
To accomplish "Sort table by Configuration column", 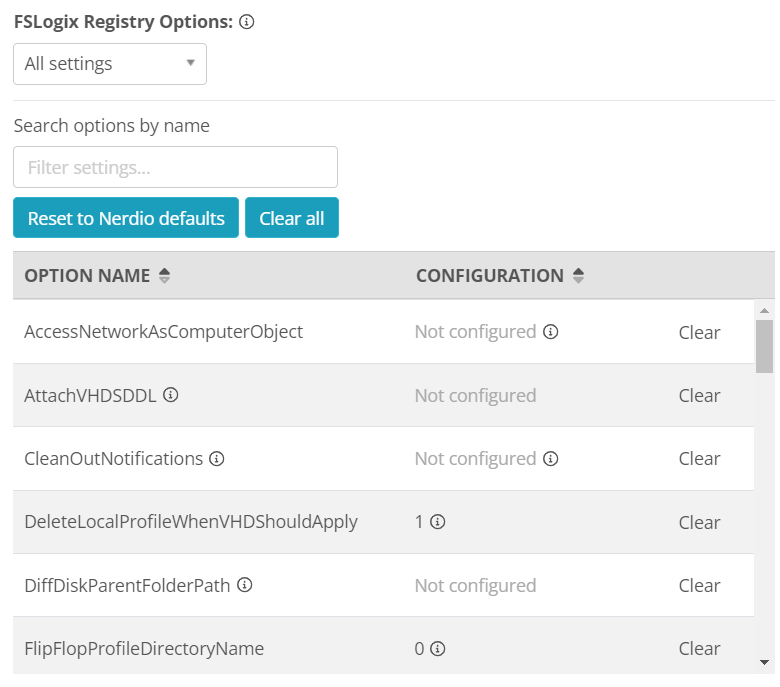I will click(578, 276).
